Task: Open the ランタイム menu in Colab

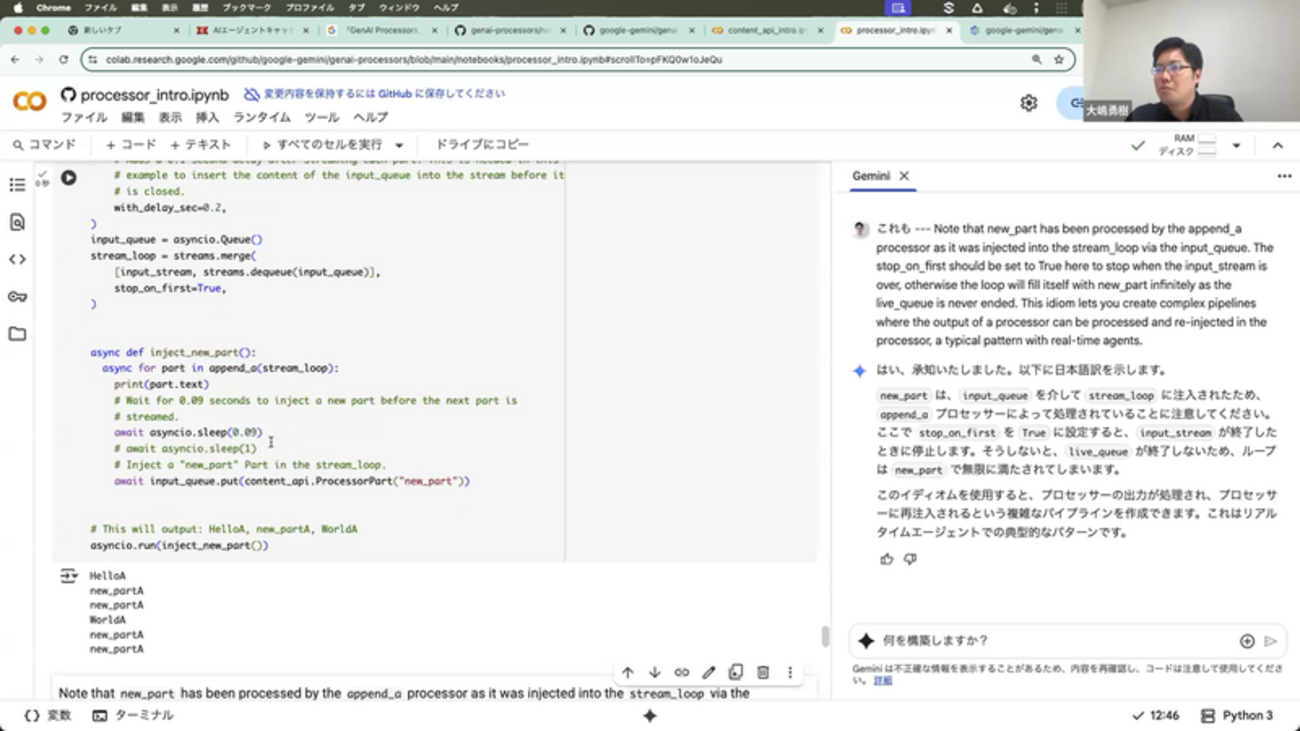Action: click(x=262, y=118)
